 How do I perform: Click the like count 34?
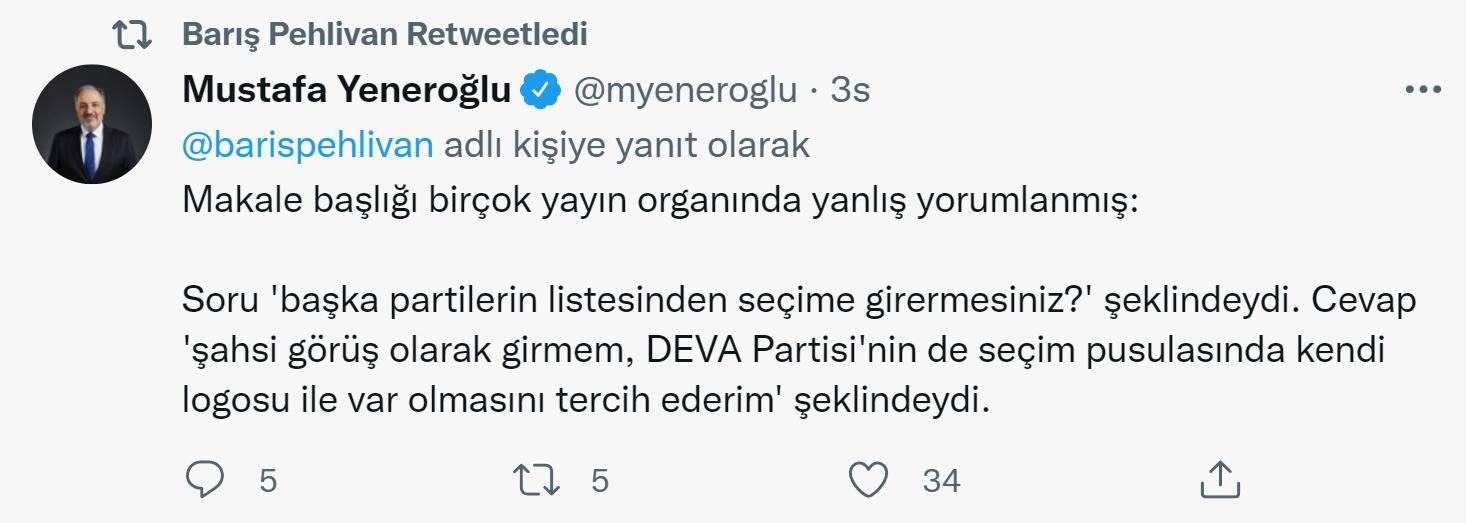tap(940, 481)
